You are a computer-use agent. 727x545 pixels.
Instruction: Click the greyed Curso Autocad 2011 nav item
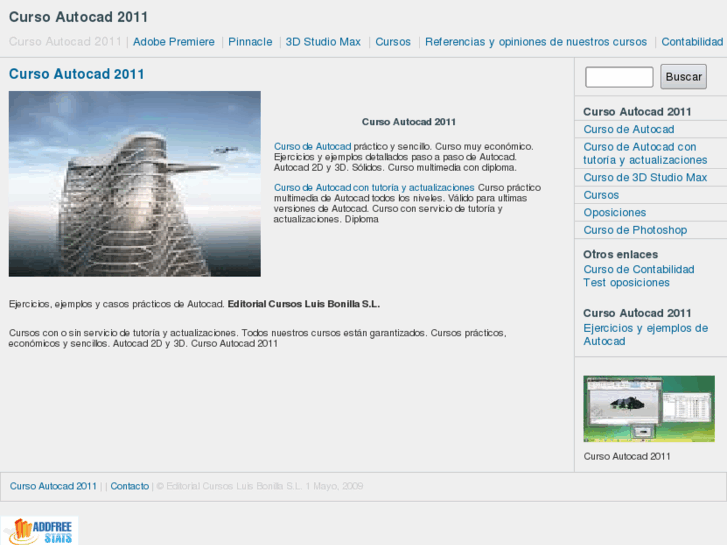point(65,42)
